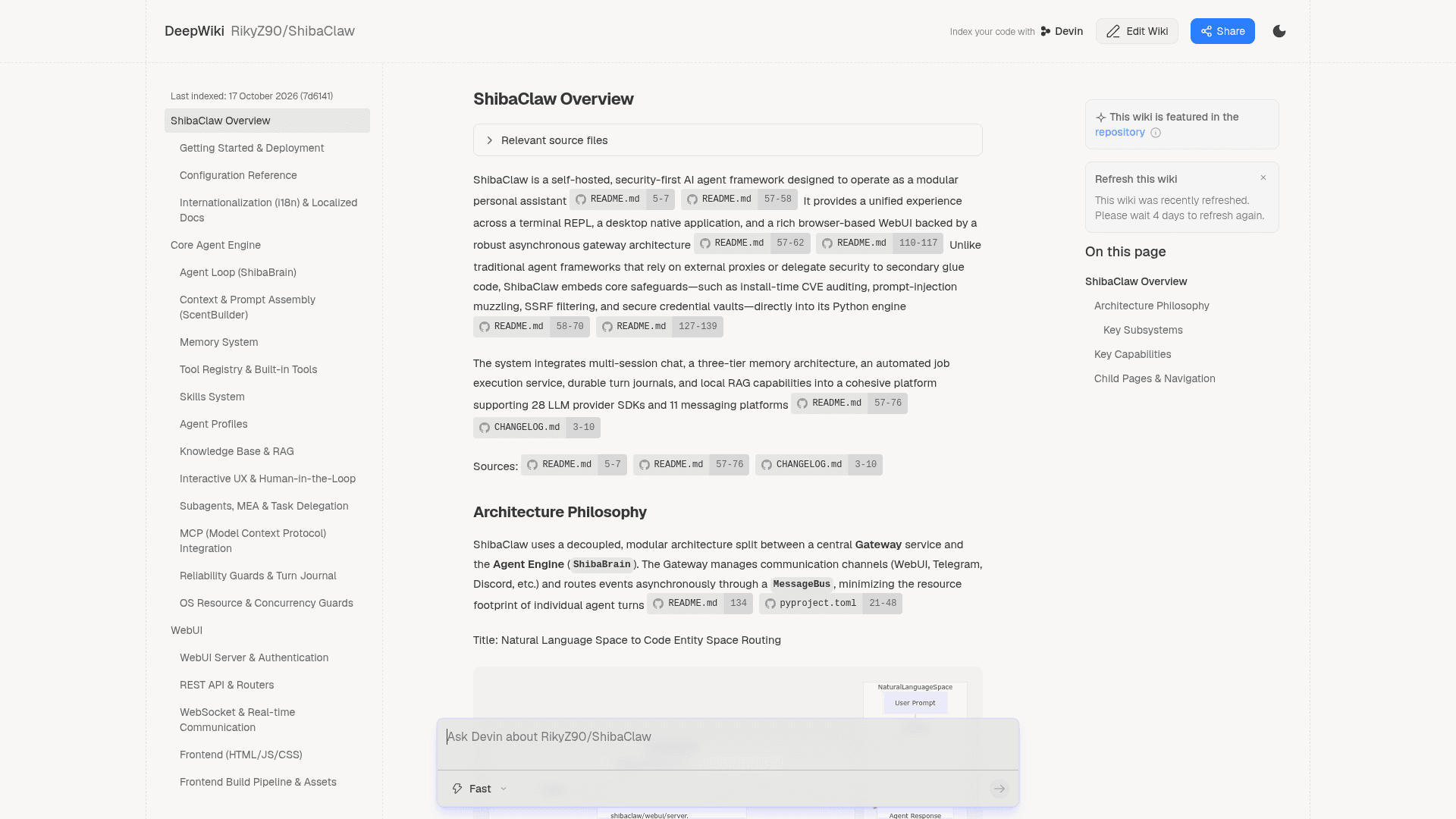Open CHANGELOG.md 3-10 chip in Sources line
Image resolution: width=1456 pixels, height=819 pixels.
[x=819, y=465]
